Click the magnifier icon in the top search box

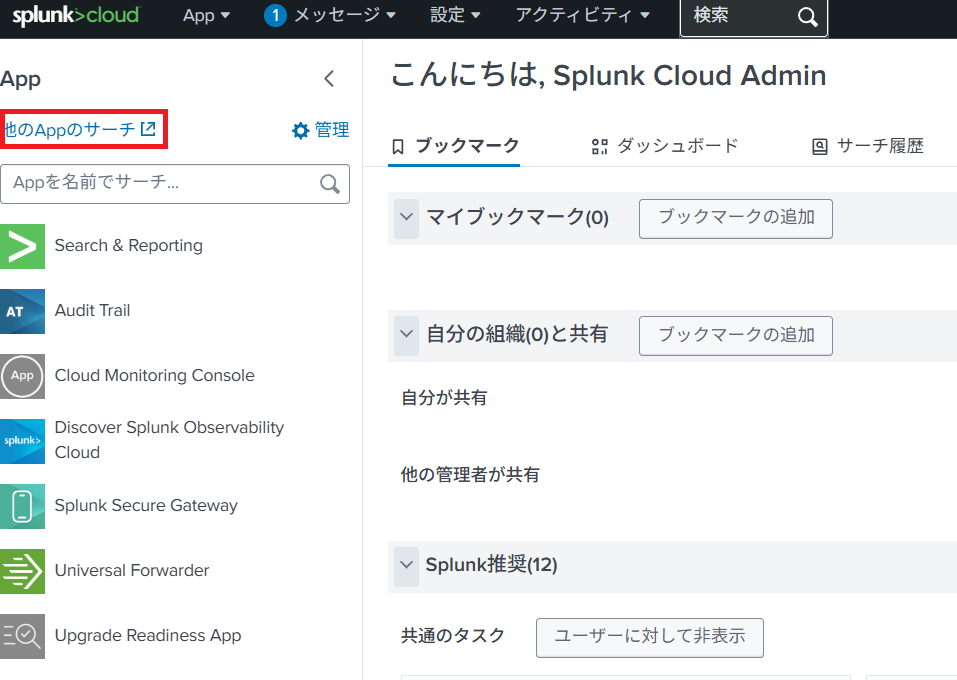pos(807,17)
